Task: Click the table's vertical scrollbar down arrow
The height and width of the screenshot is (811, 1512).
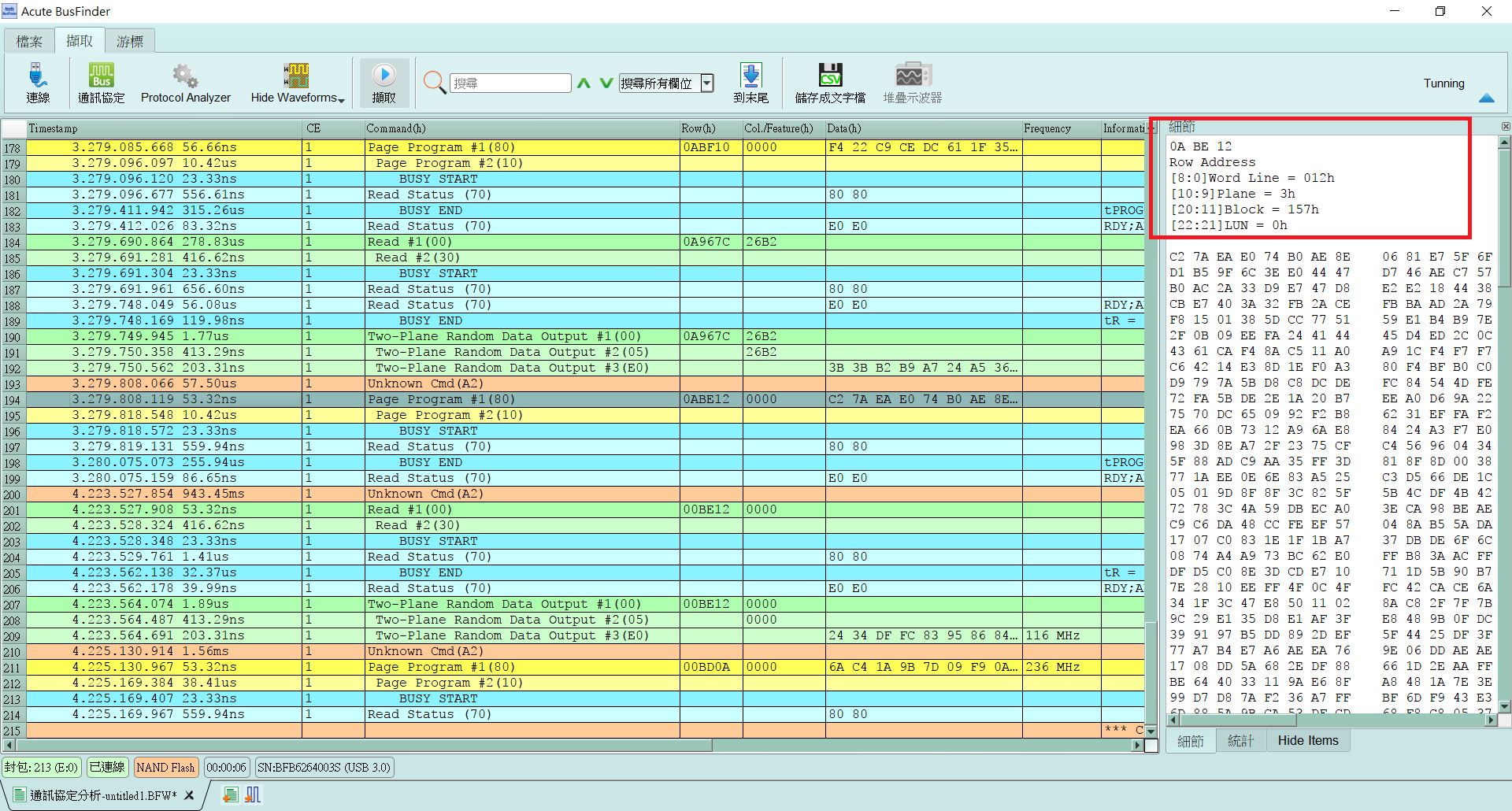Action: pyautogui.click(x=1151, y=732)
